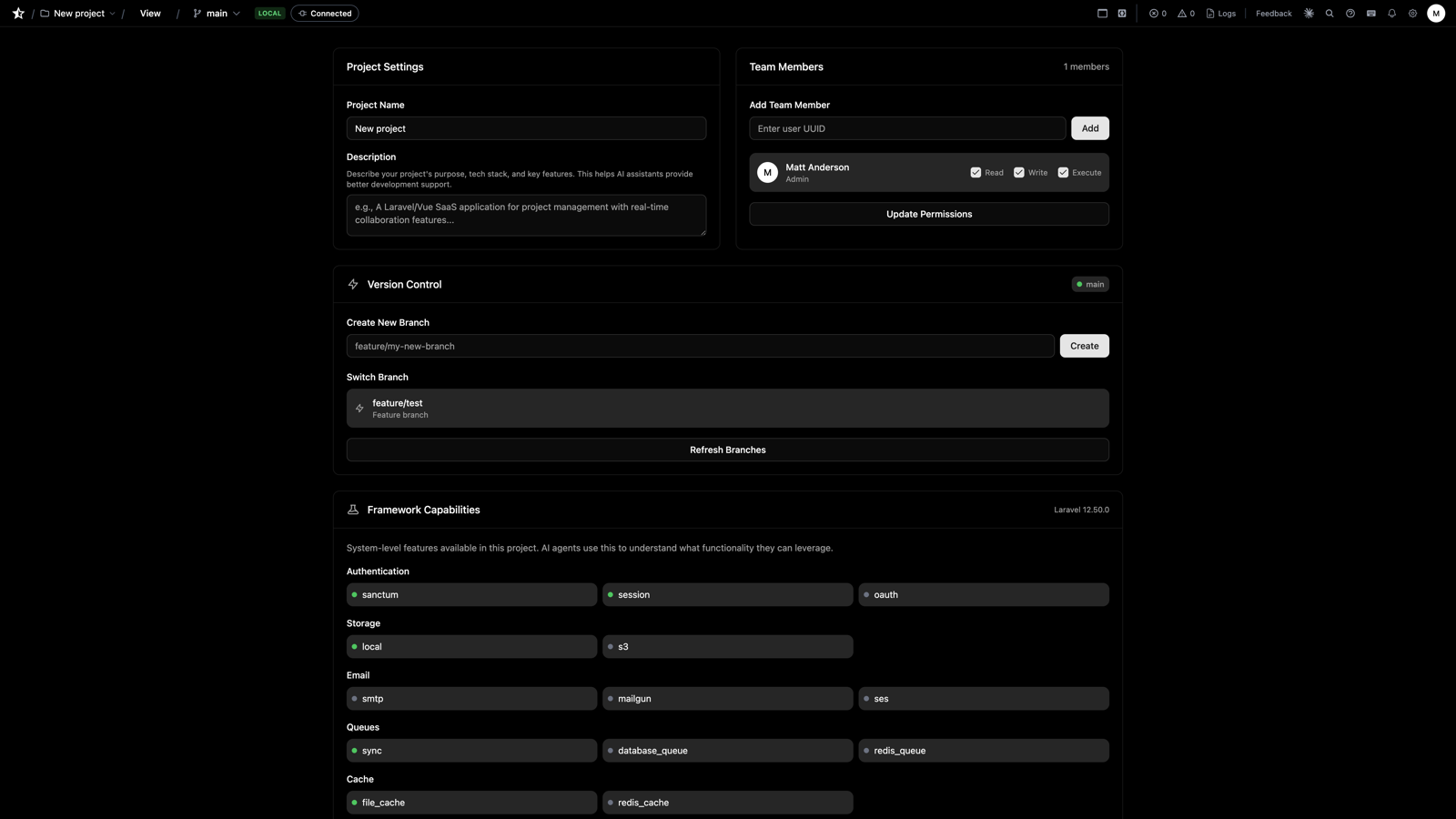Toggle the Write permission for Matt Anderson
Screen dimensions: 1456x819
(x=1019, y=172)
